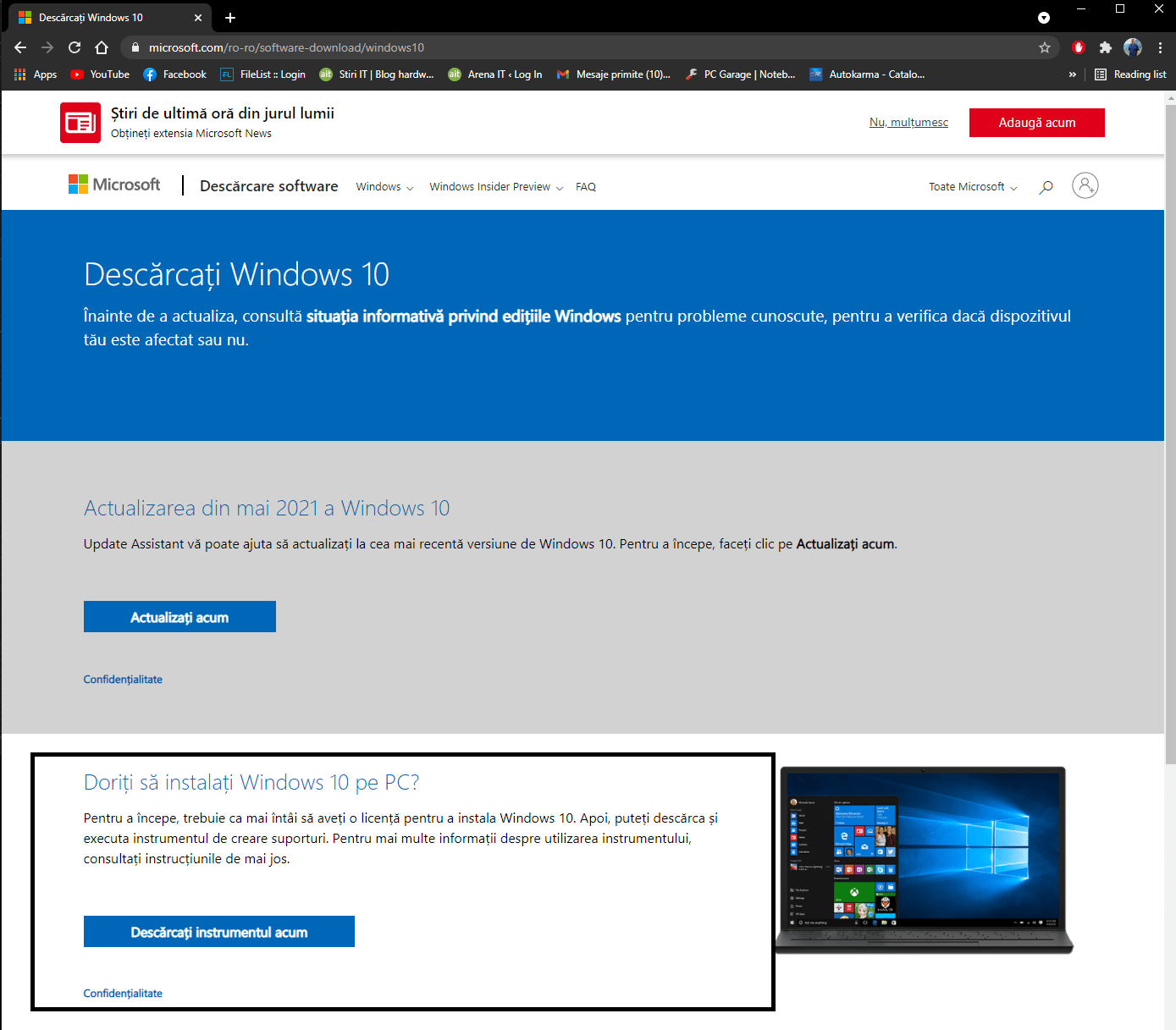1176x1030 pixels.
Task: Open the Apps bookmarks shortcut
Action: 36,74
